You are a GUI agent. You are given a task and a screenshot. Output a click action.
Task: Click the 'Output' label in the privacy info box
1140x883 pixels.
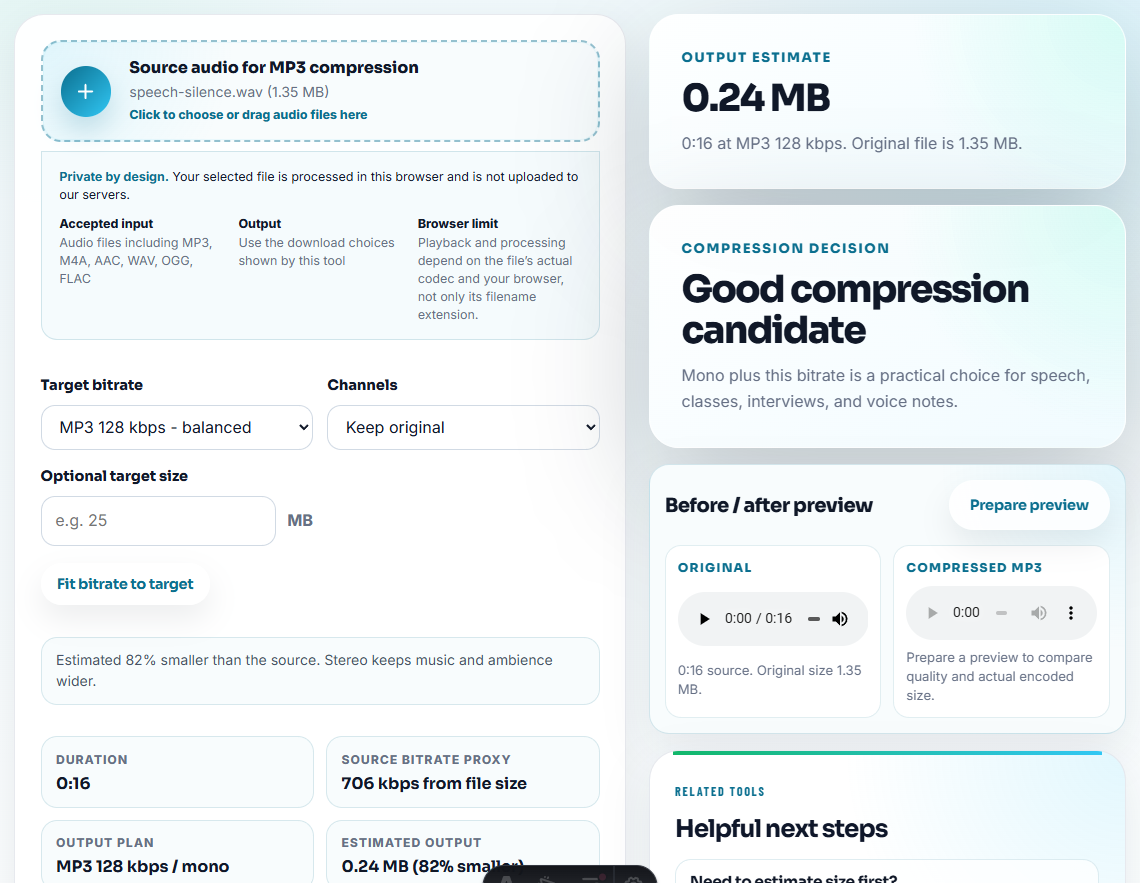point(260,224)
